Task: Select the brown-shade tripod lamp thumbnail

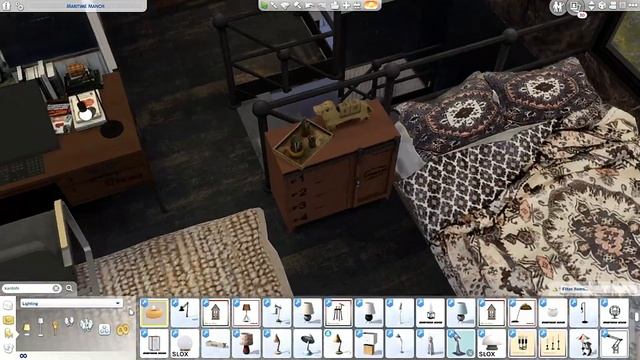Action: point(246,313)
